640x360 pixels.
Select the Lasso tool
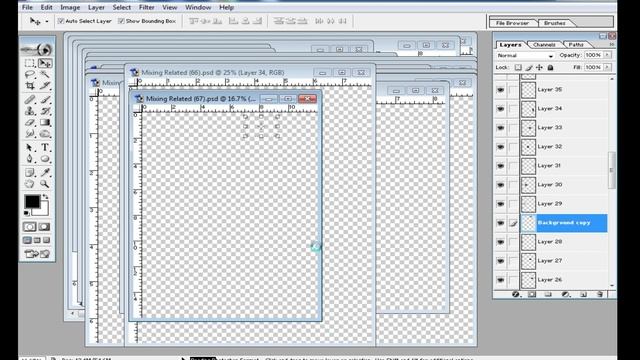29,75
